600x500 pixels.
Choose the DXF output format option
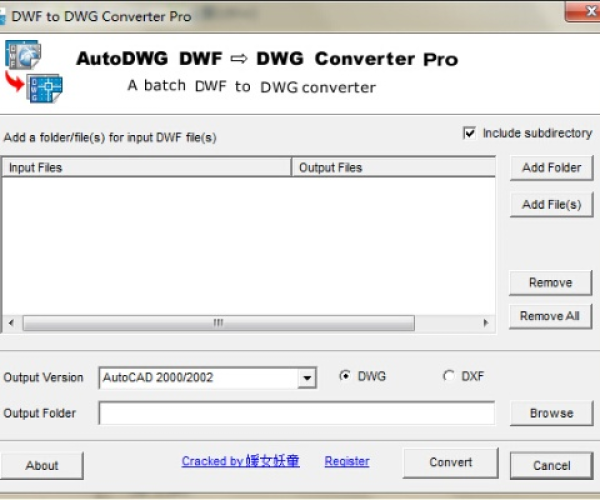447,376
